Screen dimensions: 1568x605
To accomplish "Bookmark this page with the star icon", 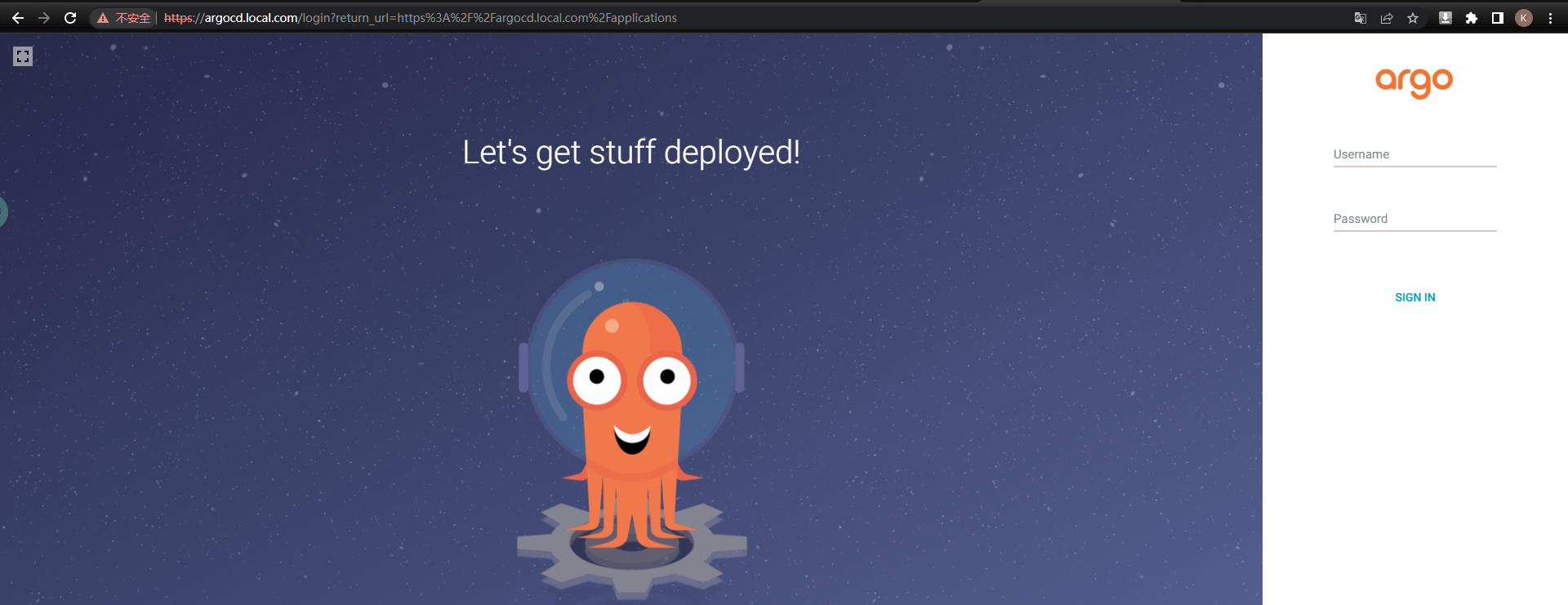I will [x=1413, y=18].
